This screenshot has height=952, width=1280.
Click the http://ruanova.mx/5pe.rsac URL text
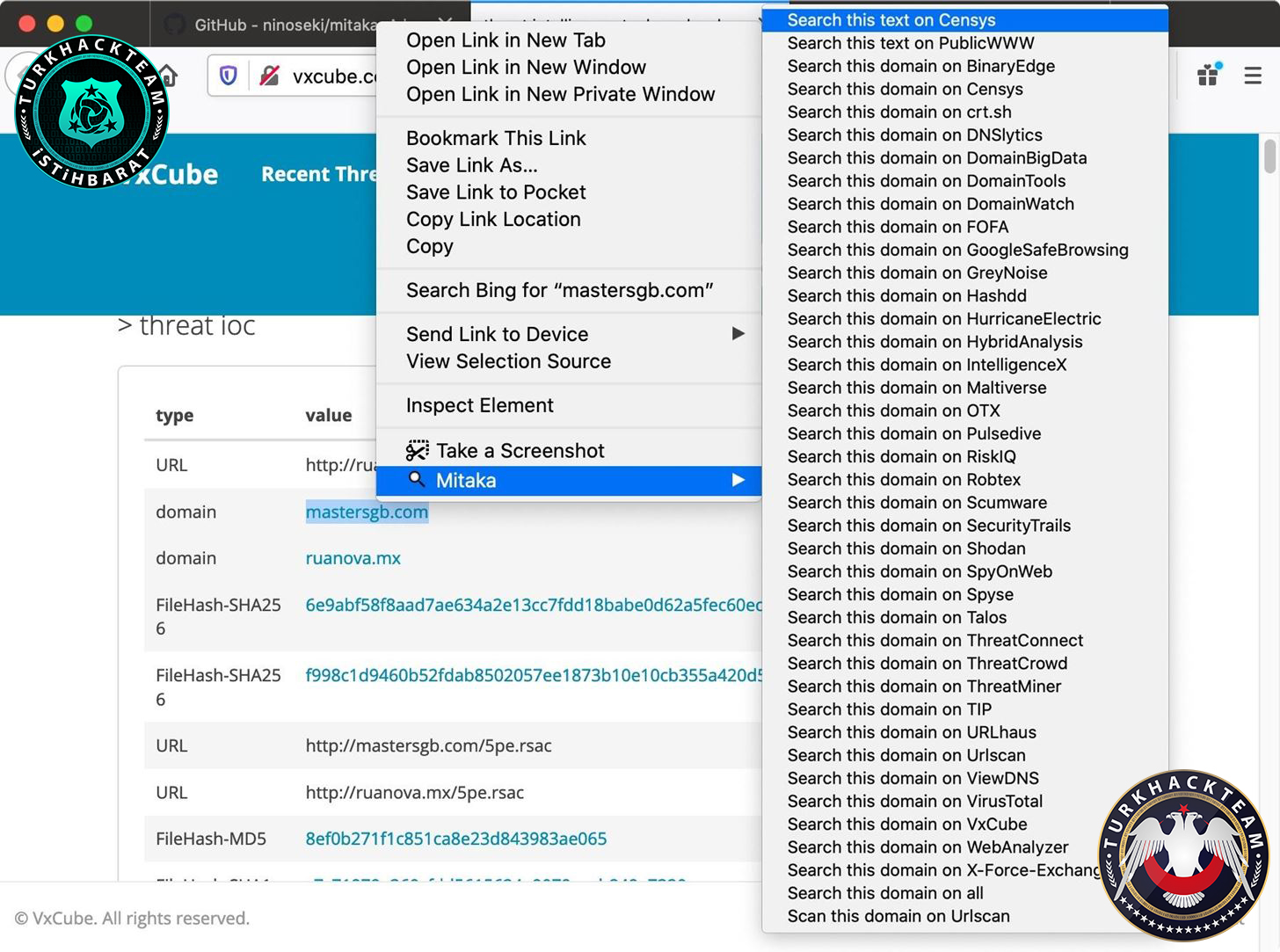coord(414,792)
